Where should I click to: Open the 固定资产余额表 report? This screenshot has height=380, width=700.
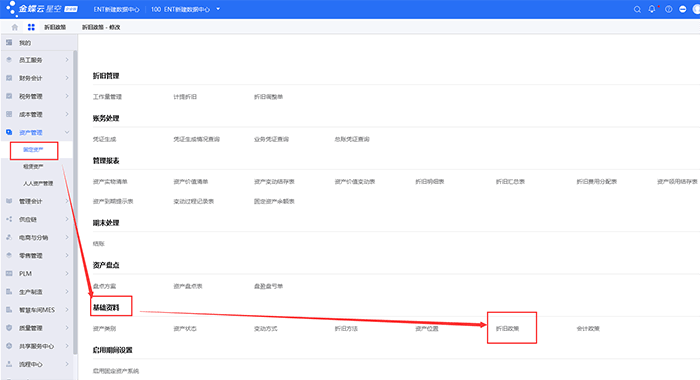pyautogui.click(x=274, y=201)
